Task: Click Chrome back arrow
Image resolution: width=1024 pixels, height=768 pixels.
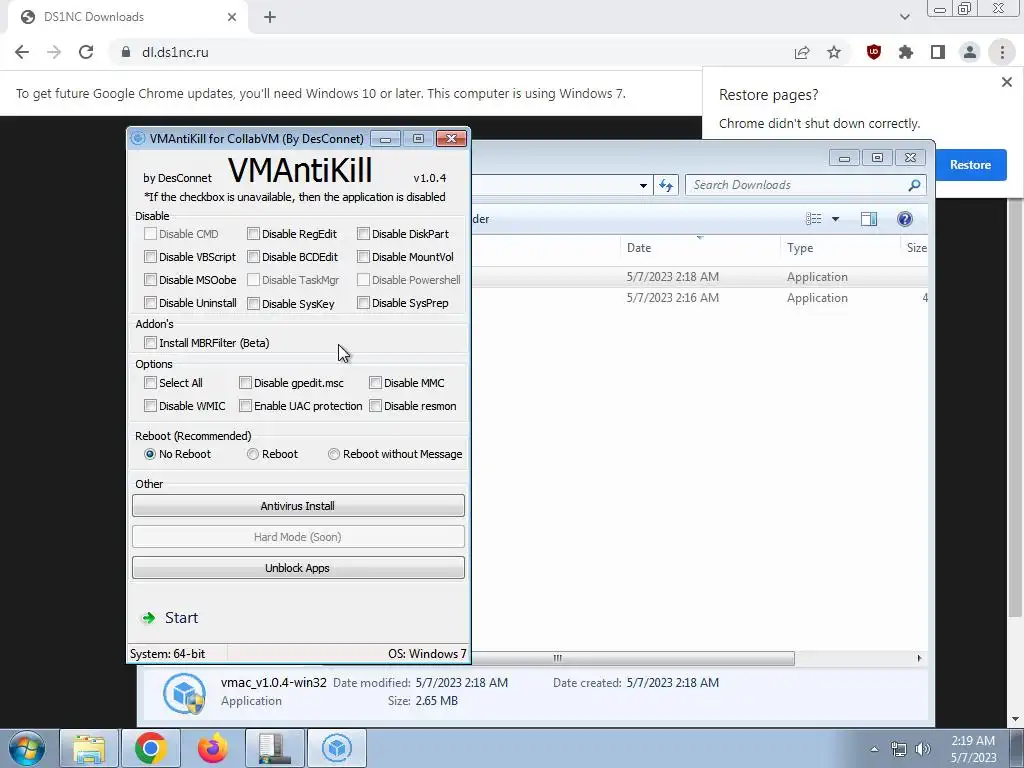Action: tap(22, 52)
